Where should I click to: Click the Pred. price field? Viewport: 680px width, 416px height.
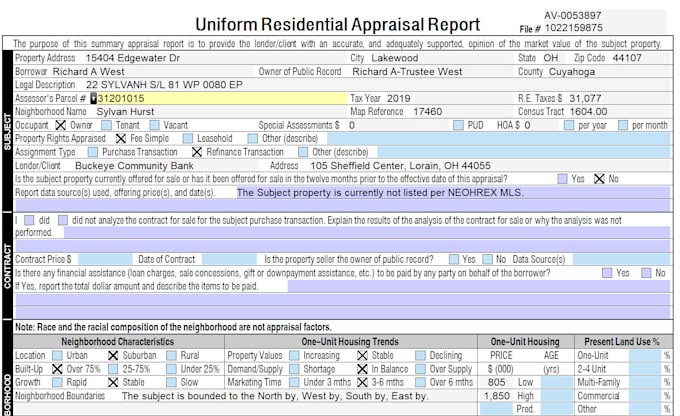coord(496,409)
